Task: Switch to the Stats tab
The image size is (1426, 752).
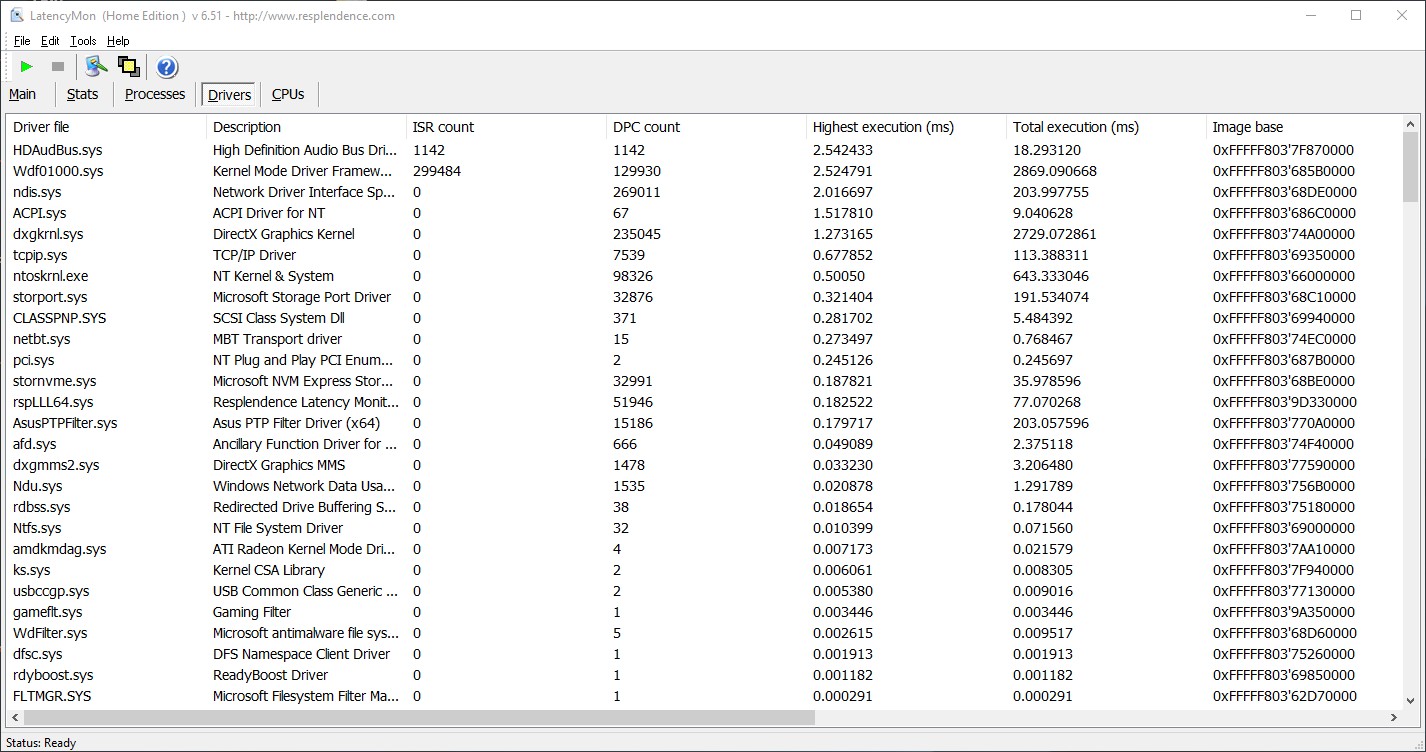Action: (x=83, y=94)
